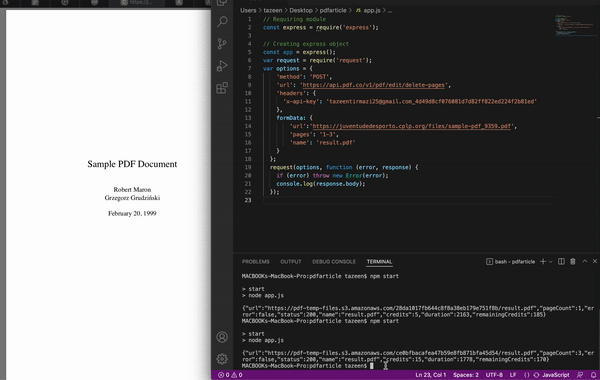Create new terminal with plus icon

pyautogui.click(x=543, y=261)
